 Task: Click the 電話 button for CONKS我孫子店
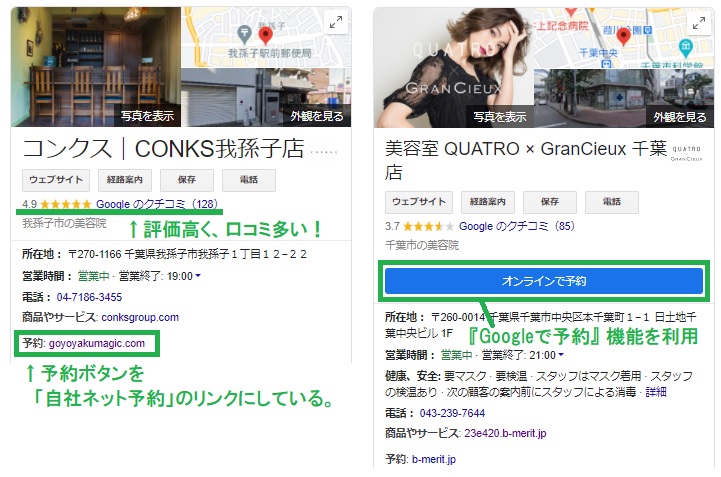coord(249,180)
